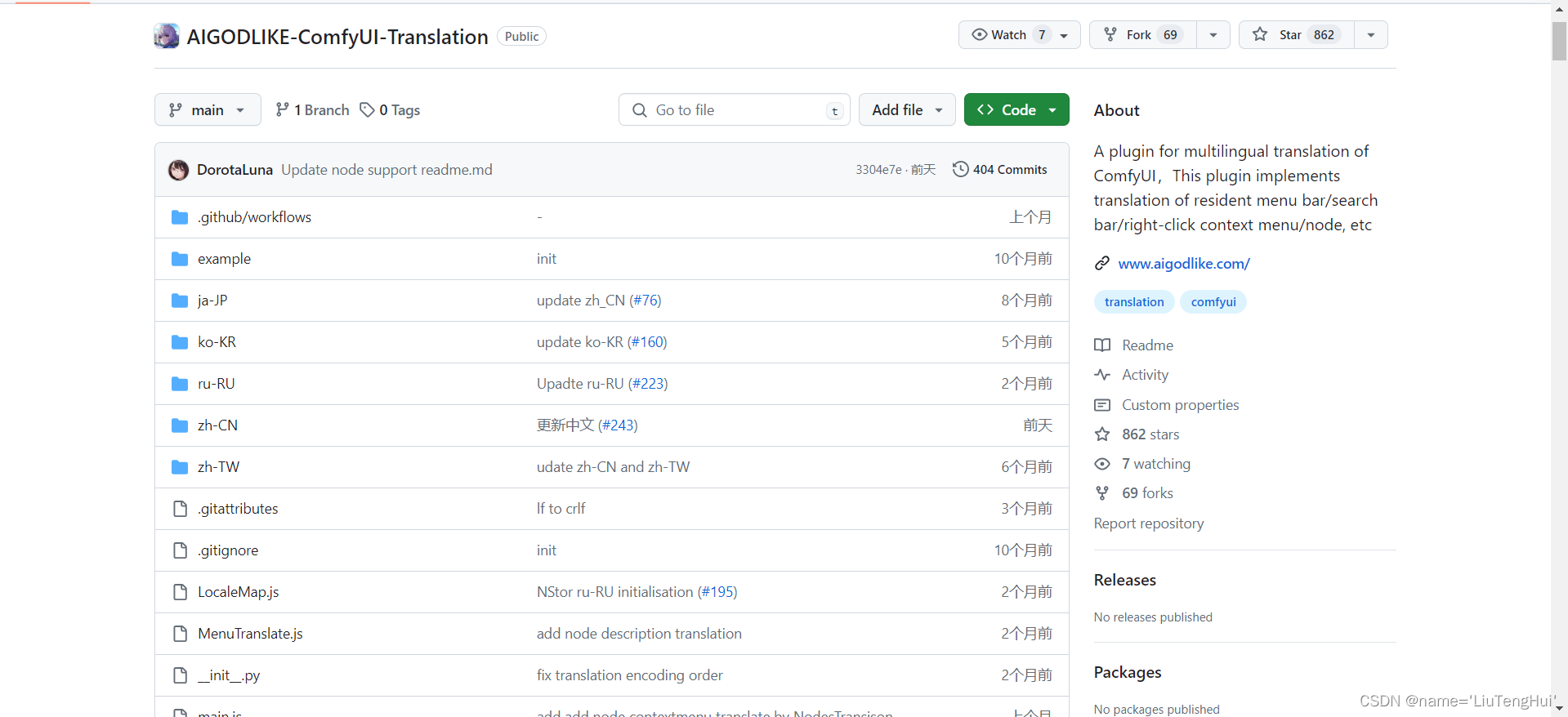The height and width of the screenshot is (717, 1568).
Task: Select the comfyui topic tag
Action: 1213,302
